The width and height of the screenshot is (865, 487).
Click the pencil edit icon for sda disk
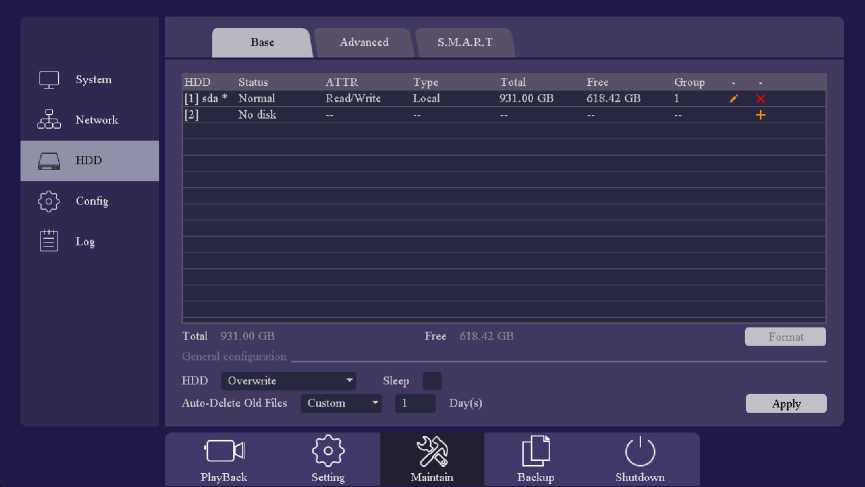pyautogui.click(x=734, y=99)
